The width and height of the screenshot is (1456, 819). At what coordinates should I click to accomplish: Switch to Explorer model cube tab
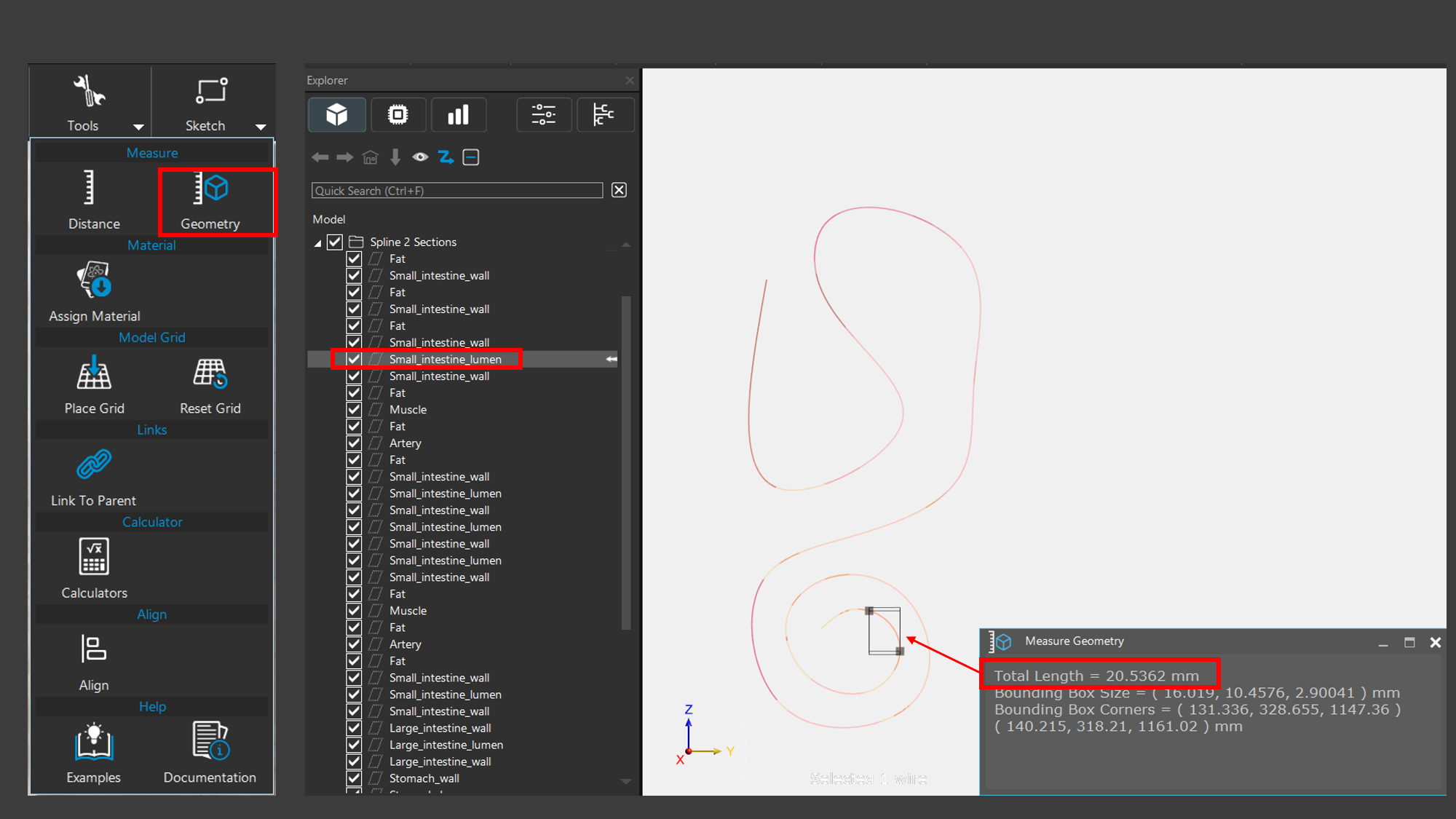(336, 114)
